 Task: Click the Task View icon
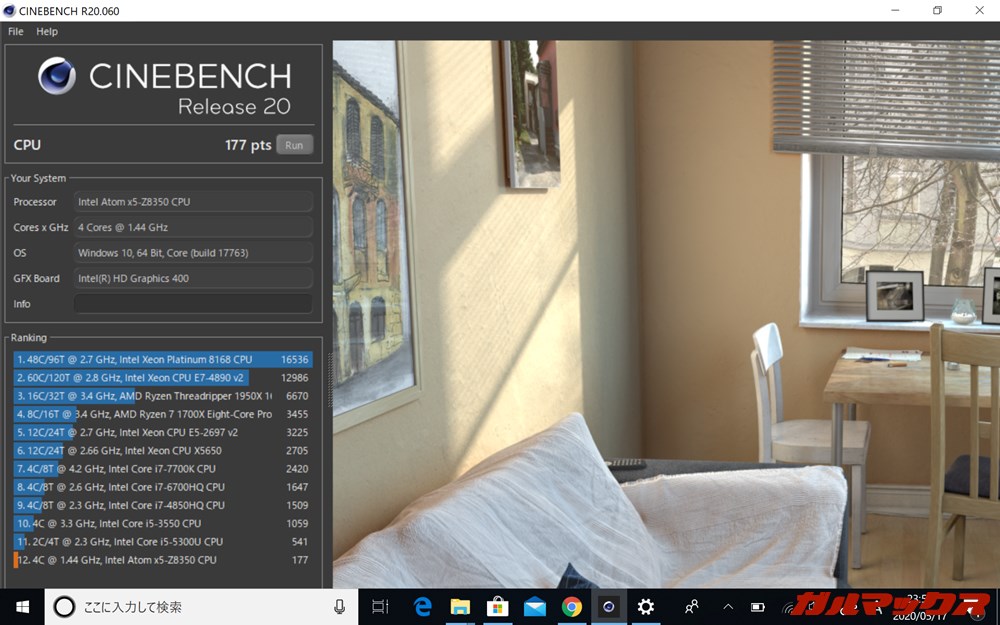(380, 606)
